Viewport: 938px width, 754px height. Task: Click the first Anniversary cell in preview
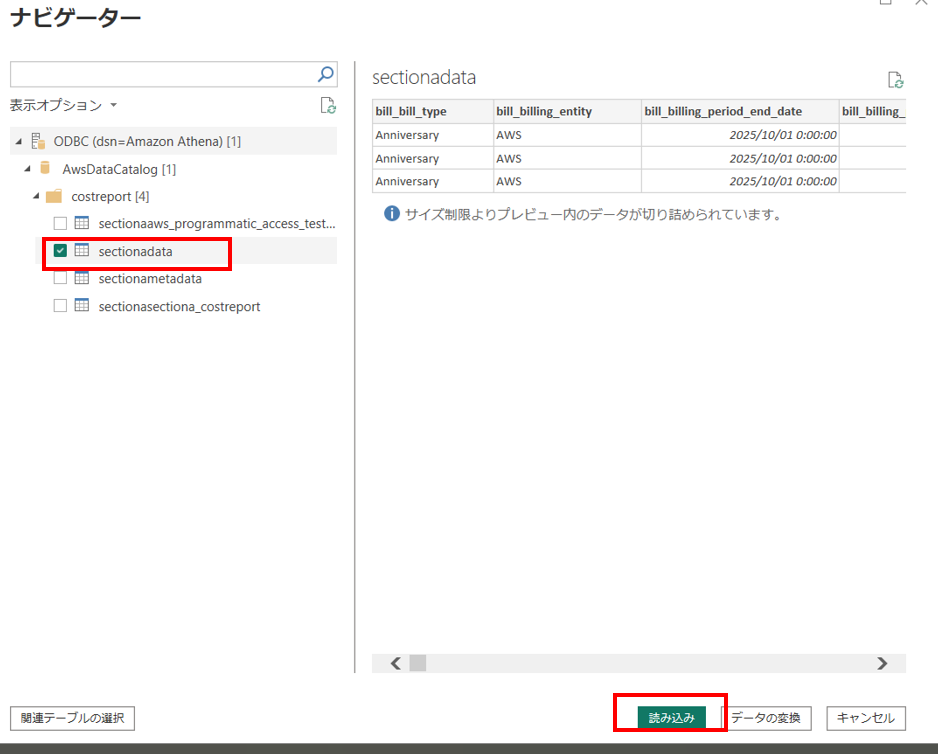433,135
